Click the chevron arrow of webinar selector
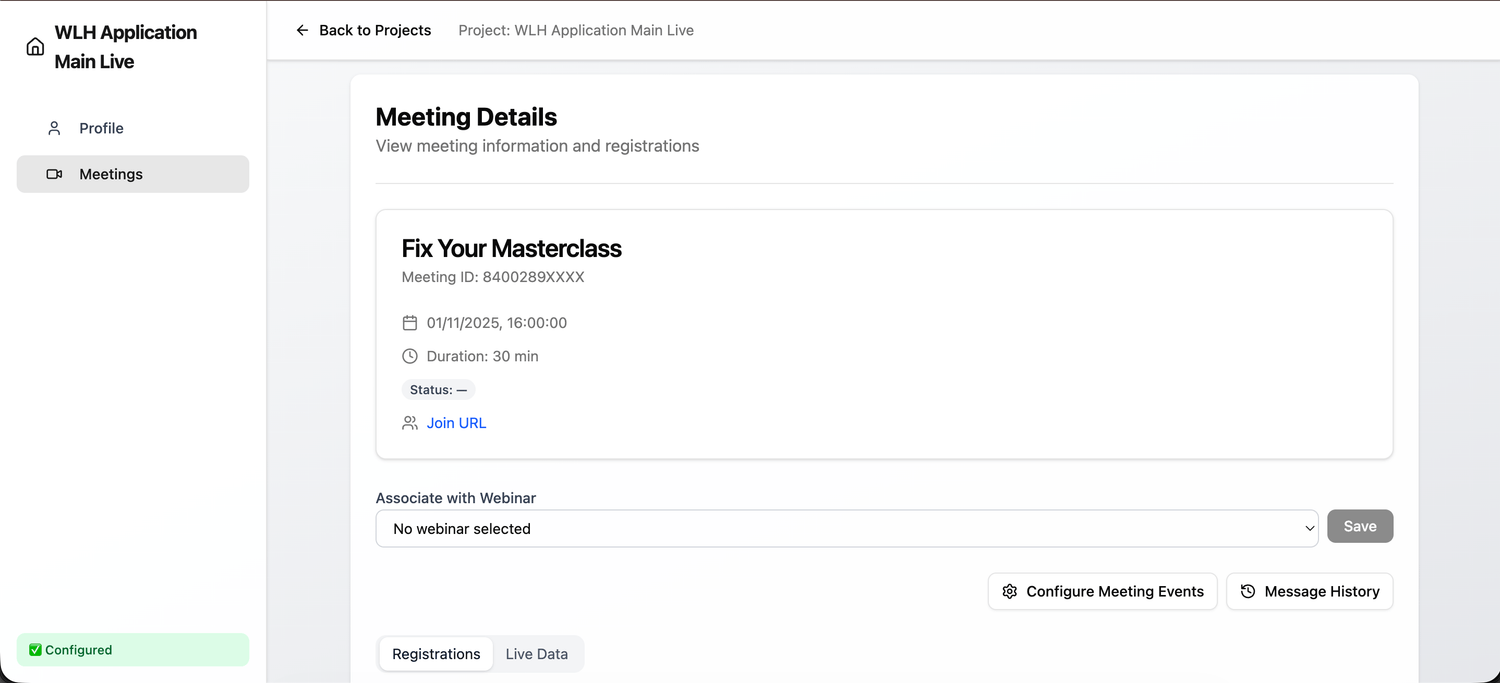 (1310, 528)
